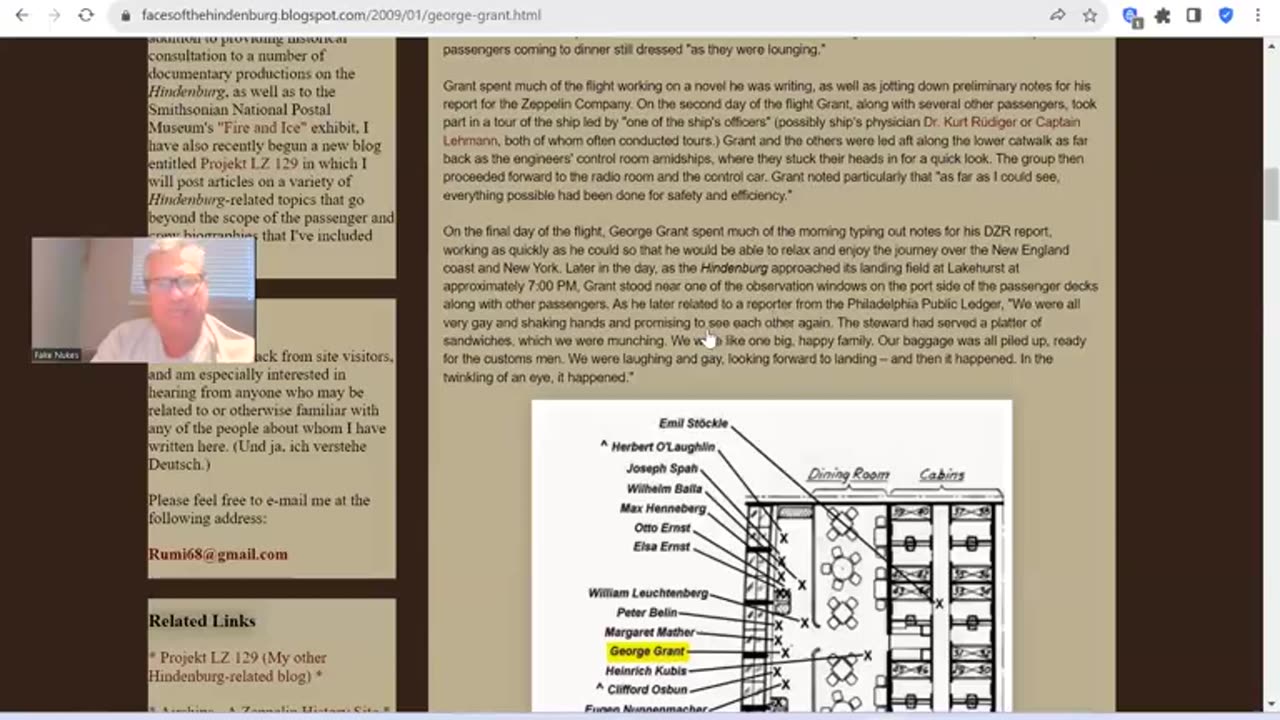Click the William Leuchtenberg label
1280x720 pixels.
coord(647,593)
